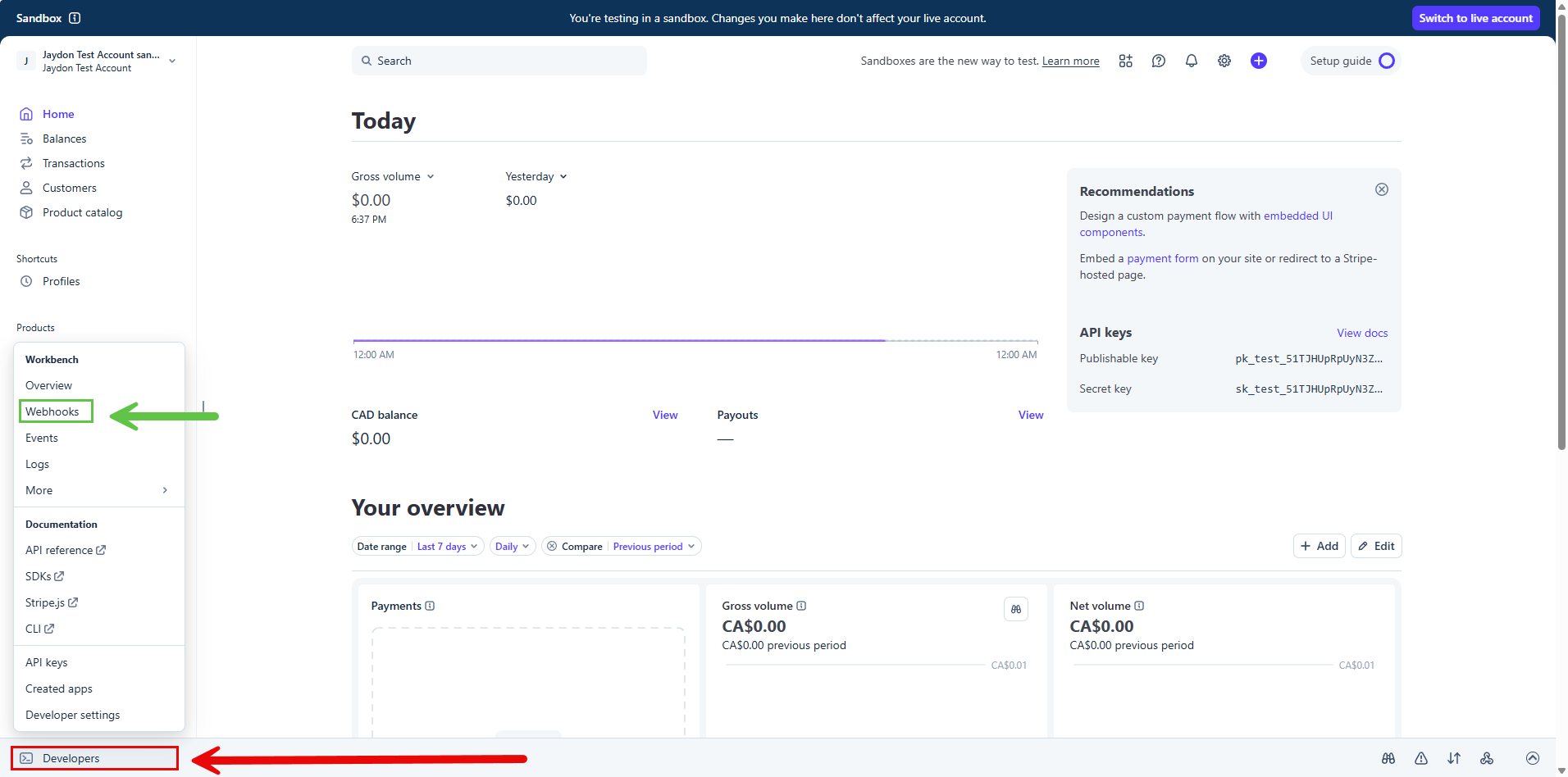Open Events from the Workbench menu
The width and height of the screenshot is (1568, 777).
42,438
